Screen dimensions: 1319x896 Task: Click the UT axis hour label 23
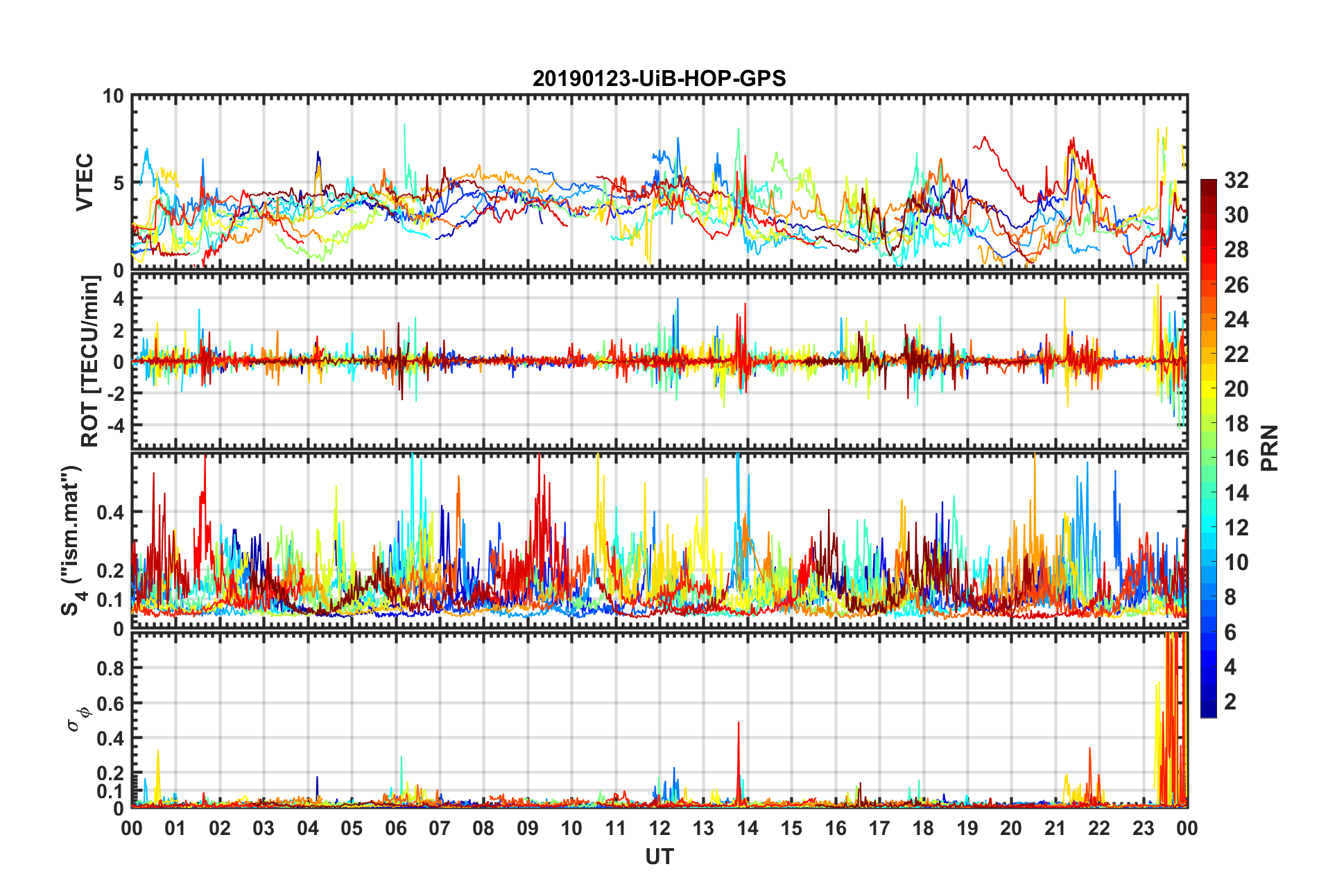pyautogui.click(x=1143, y=829)
